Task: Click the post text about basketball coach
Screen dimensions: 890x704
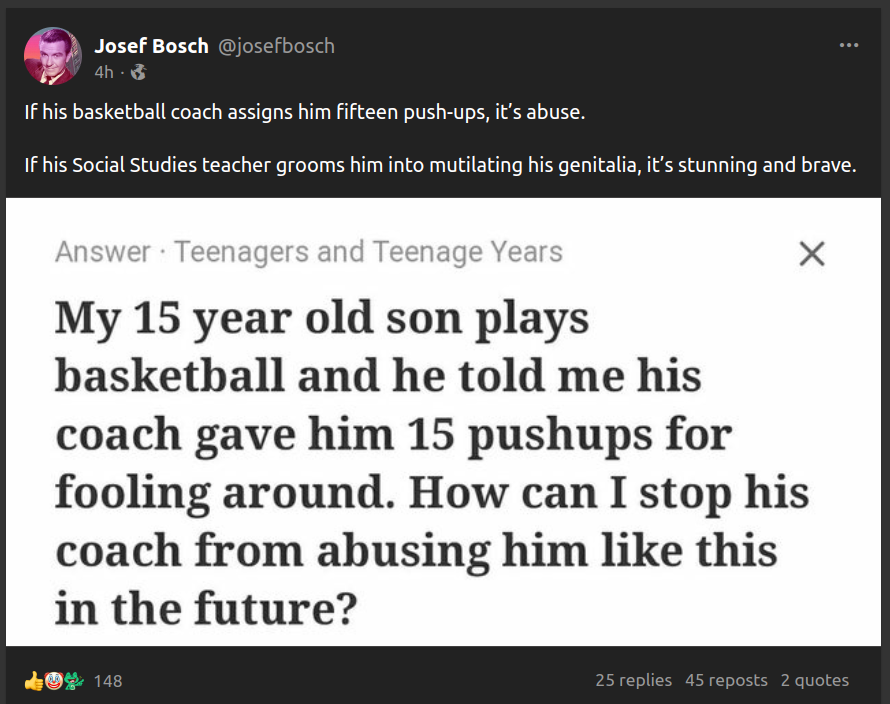Action: pos(304,112)
